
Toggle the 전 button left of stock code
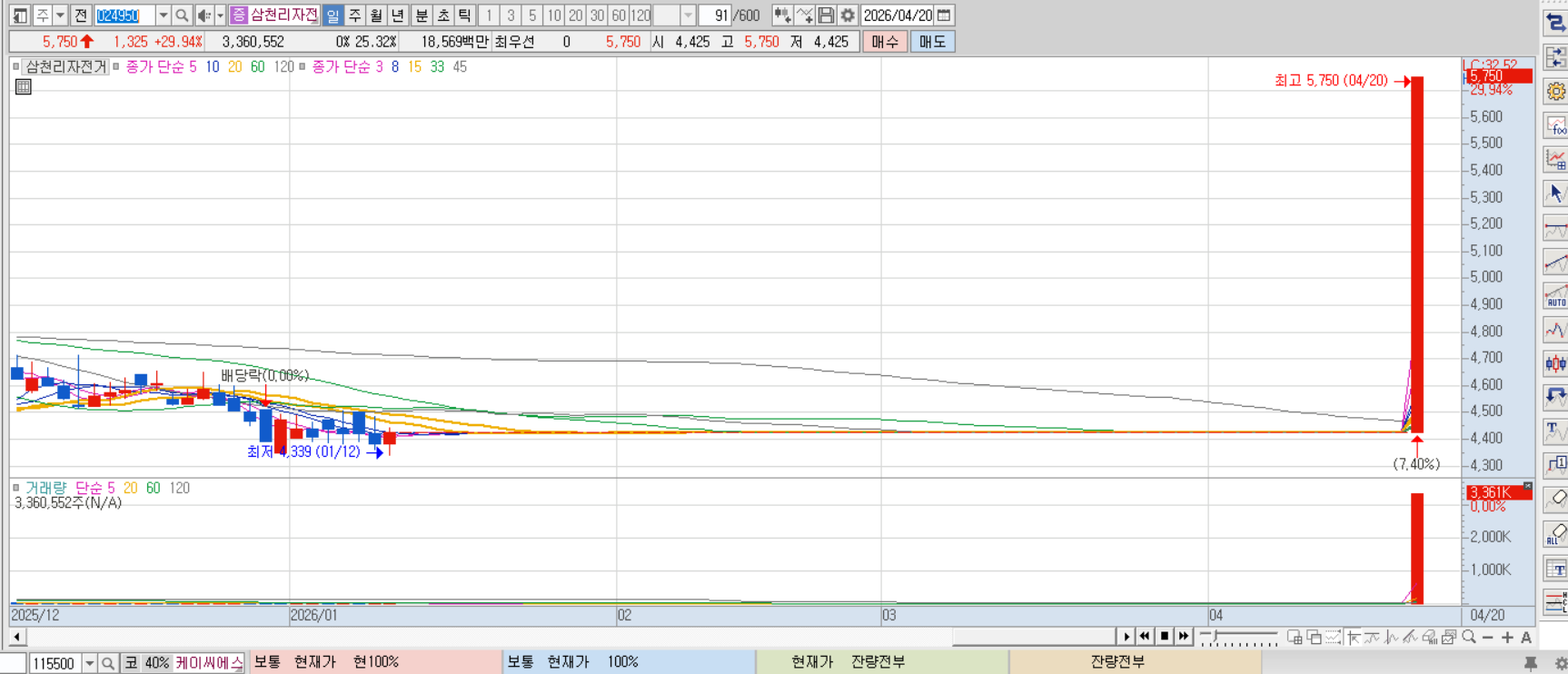(x=80, y=15)
